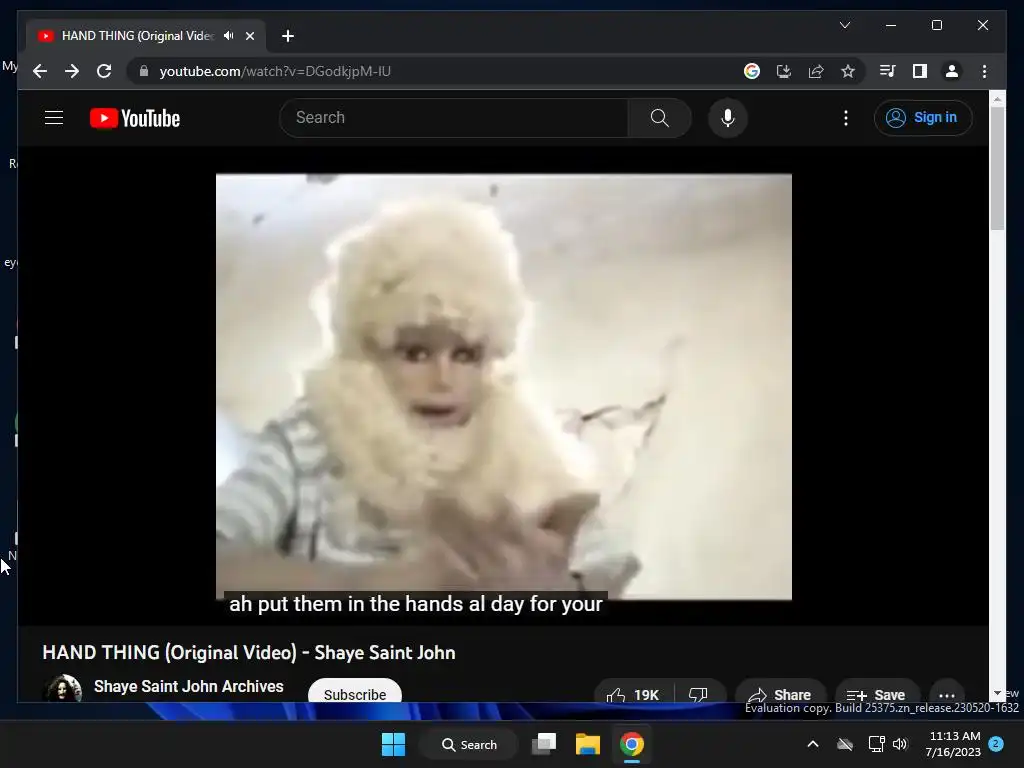Image resolution: width=1024 pixels, height=768 pixels.
Task: Open Chrome profile avatar
Action: coord(952,71)
